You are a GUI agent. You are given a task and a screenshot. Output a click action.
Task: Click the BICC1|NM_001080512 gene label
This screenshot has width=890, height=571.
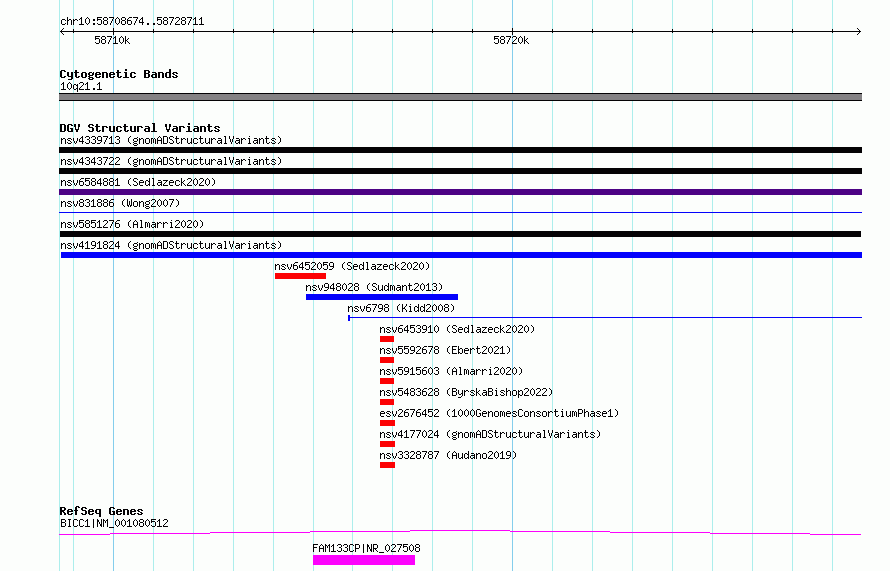(x=114, y=523)
